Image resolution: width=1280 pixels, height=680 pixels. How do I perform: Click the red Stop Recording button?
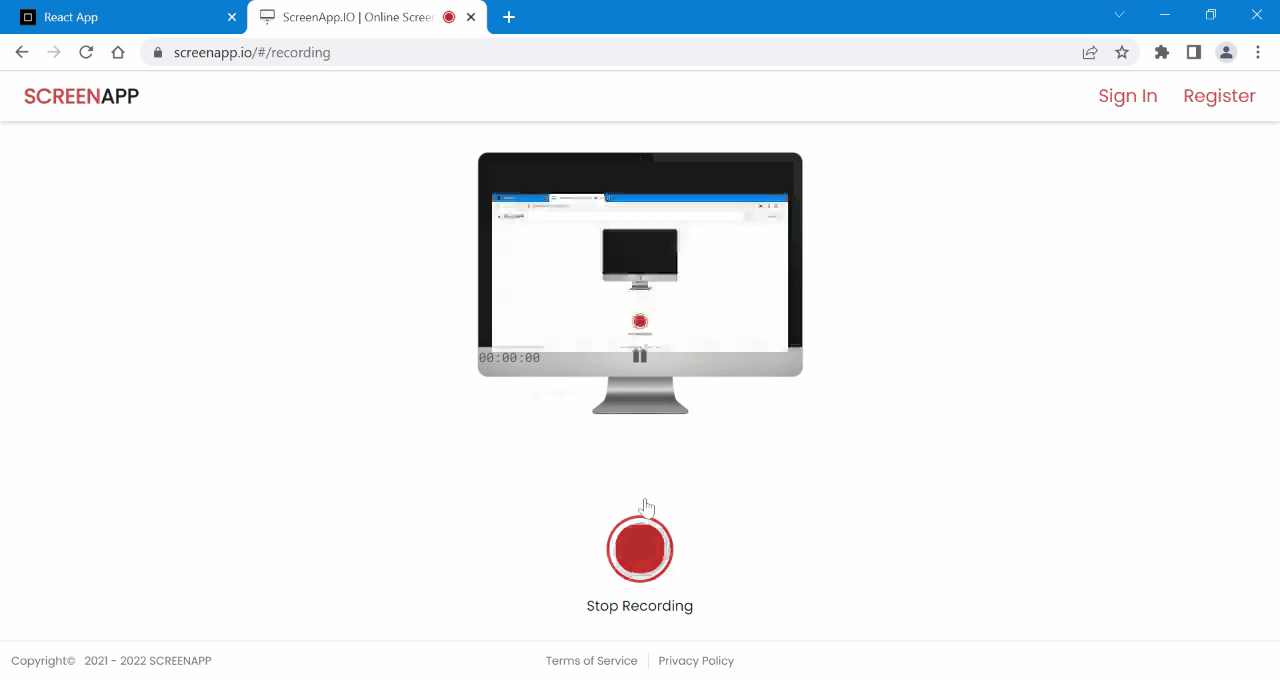[640, 546]
